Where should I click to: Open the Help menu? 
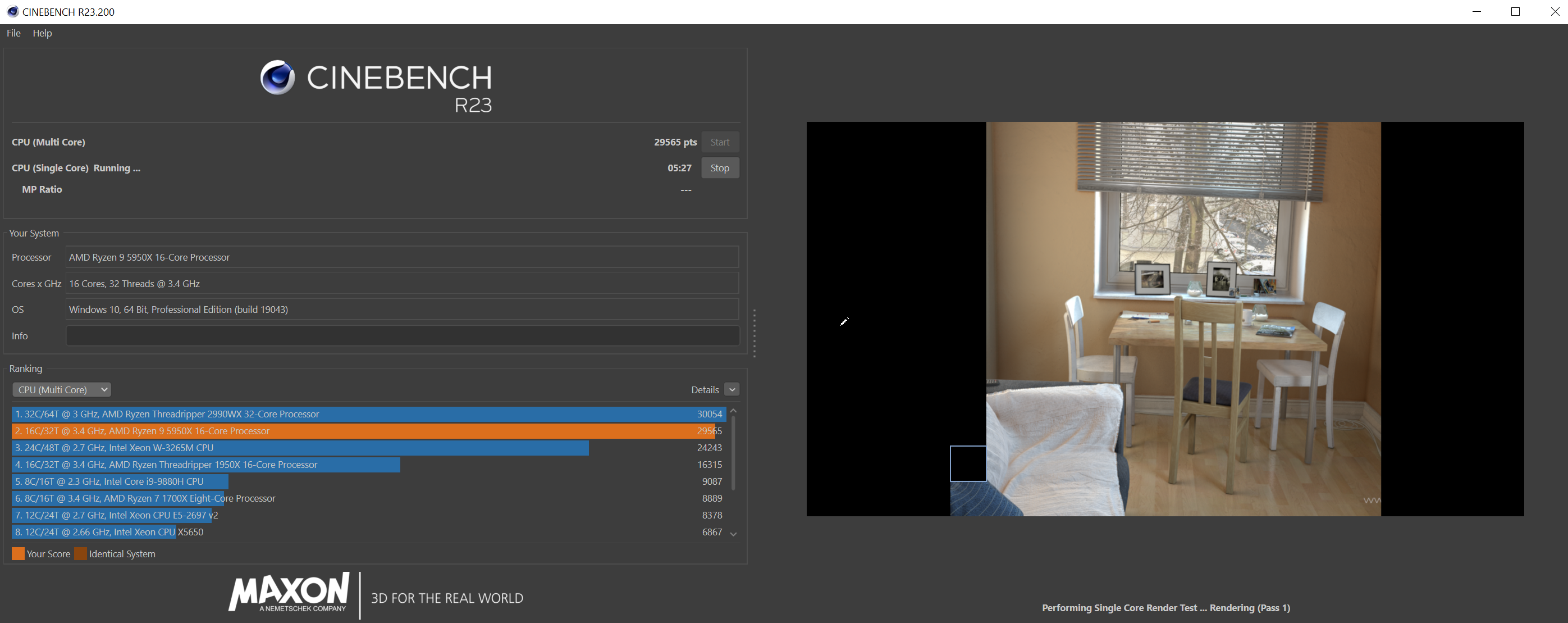42,33
